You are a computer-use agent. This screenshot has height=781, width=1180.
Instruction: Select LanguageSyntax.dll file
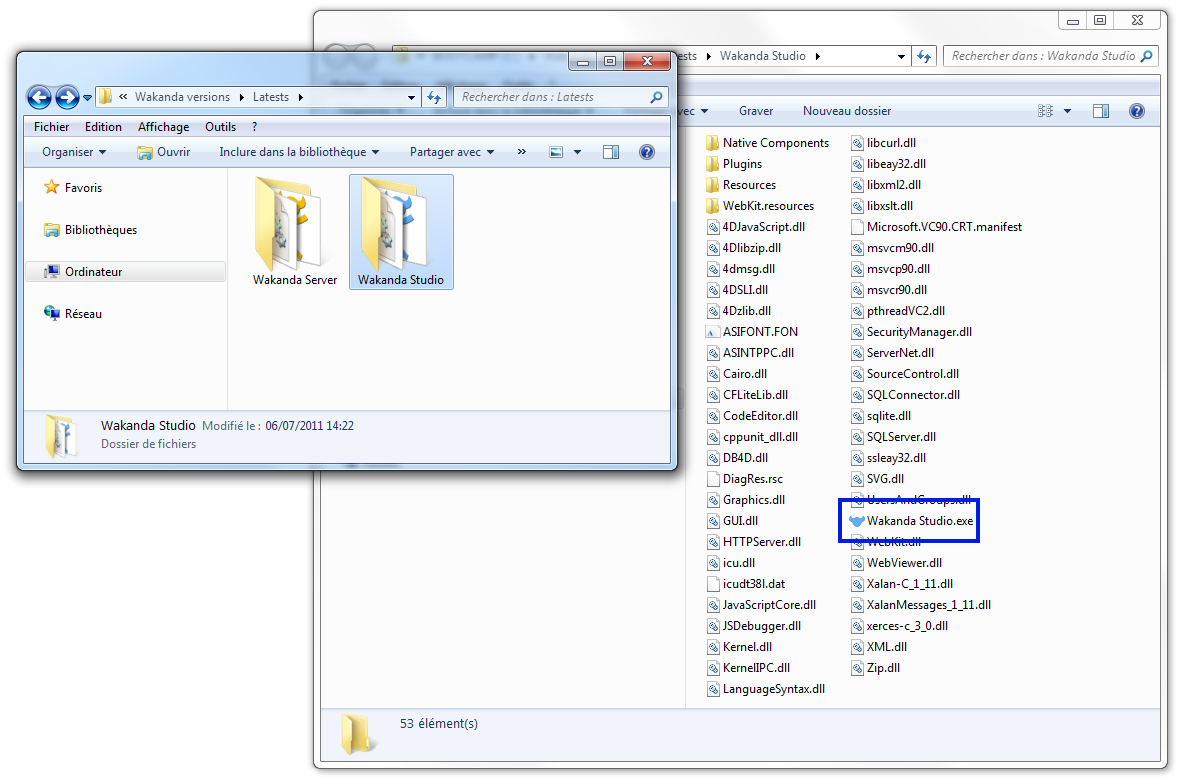[x=765, y=689]
